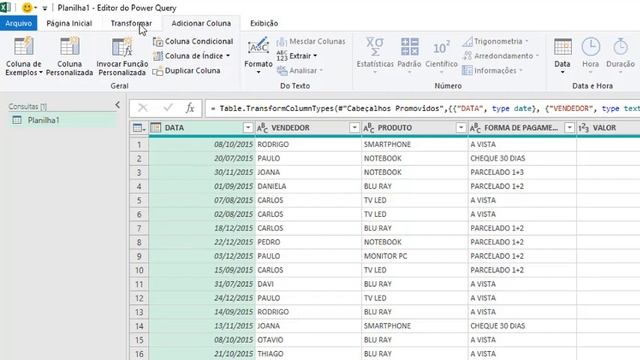This screenshot has width=640, height=360.
Task: Open the Arquivo tab
Action: [x=18, y=23]
